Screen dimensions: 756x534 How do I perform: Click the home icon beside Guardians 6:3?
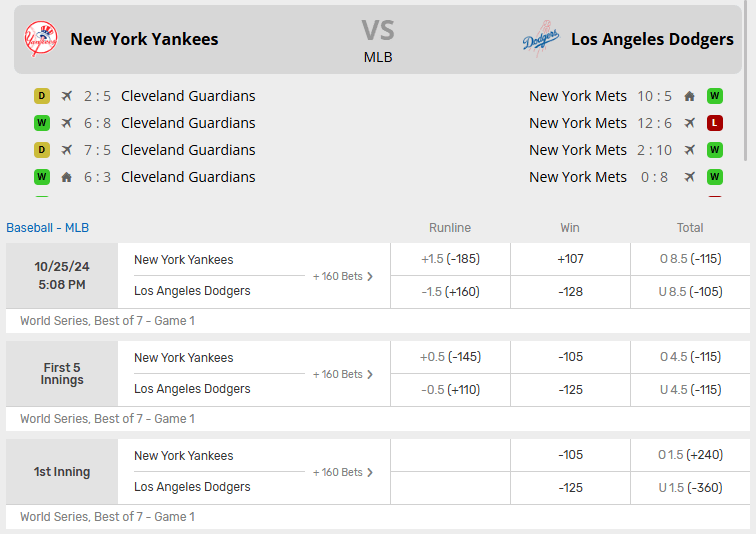pos(67,177)
